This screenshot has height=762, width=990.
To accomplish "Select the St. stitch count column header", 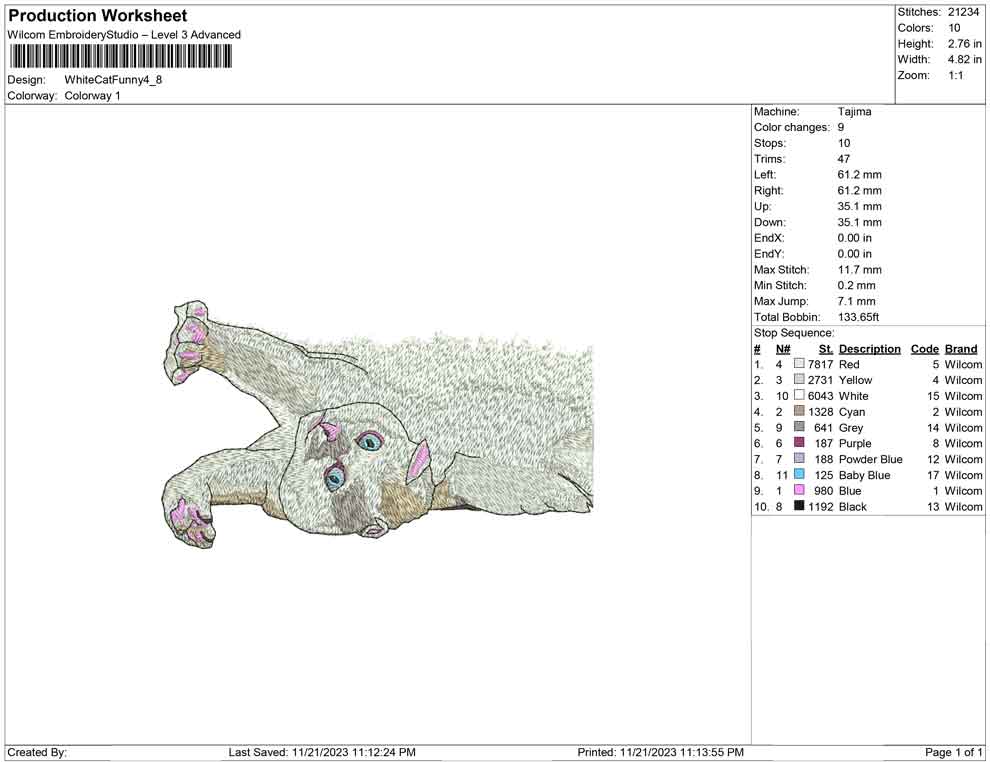I will 825,349.
